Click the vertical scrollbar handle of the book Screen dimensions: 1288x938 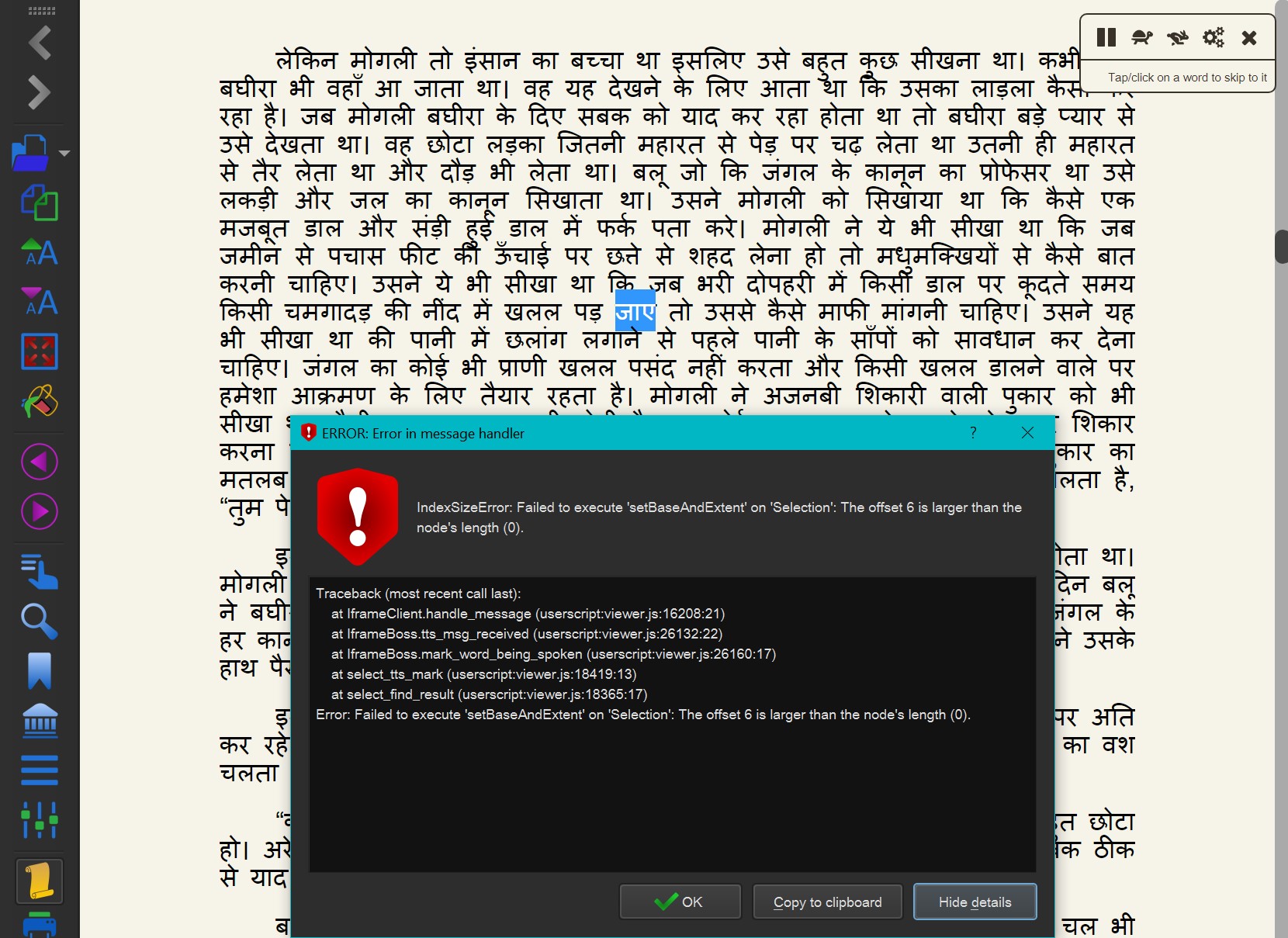tap(1282, 247)
